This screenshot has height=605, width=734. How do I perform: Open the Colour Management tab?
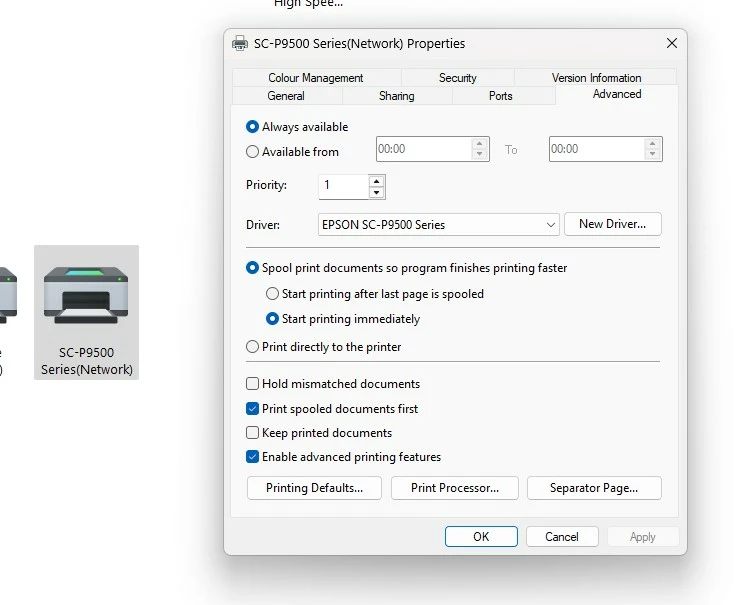(316, 77)
